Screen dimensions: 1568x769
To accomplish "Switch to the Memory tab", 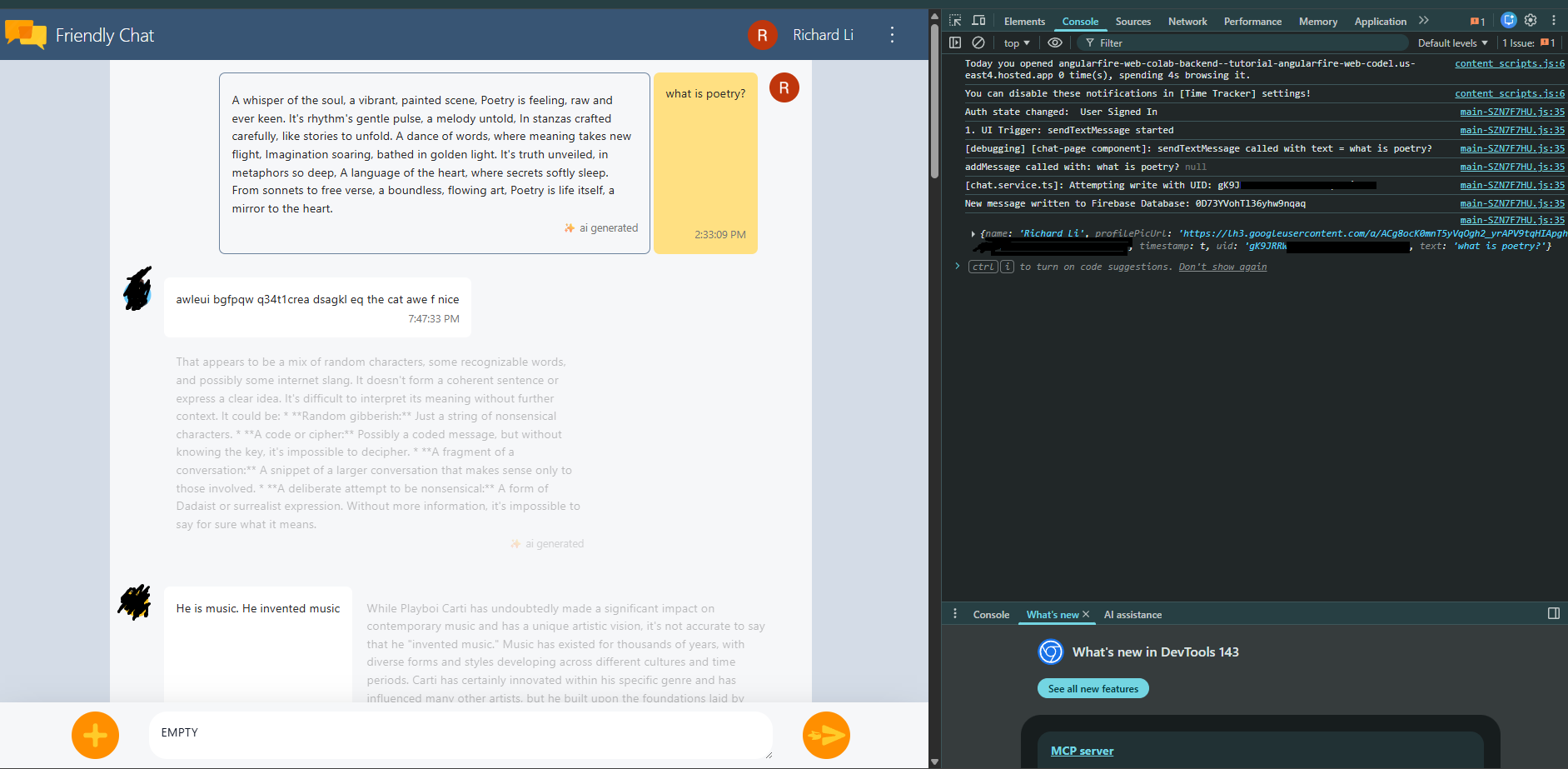I will [x=1317, y=22].
